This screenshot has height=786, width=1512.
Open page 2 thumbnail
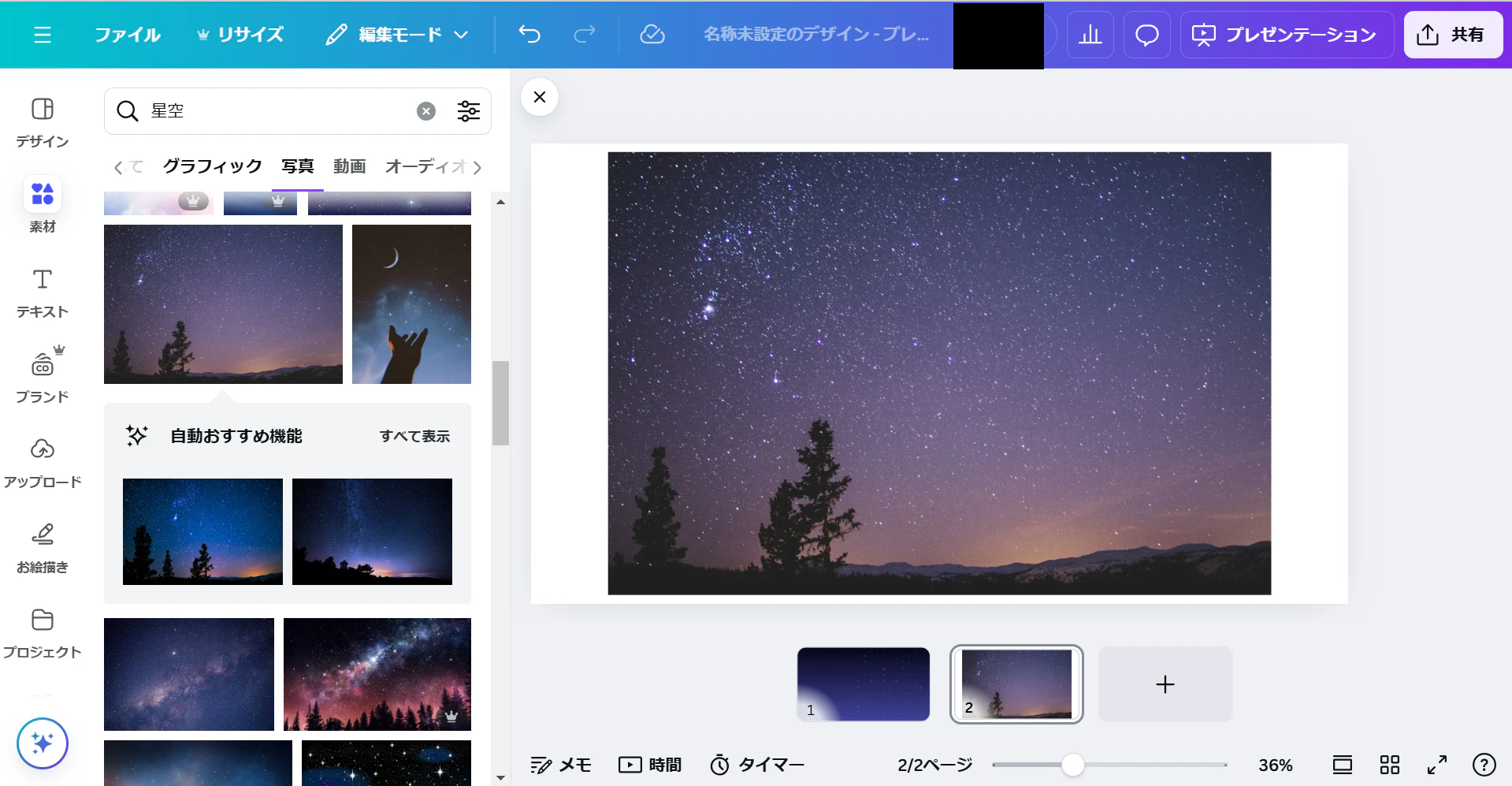pyautogui.click(x=1016, y=684)
